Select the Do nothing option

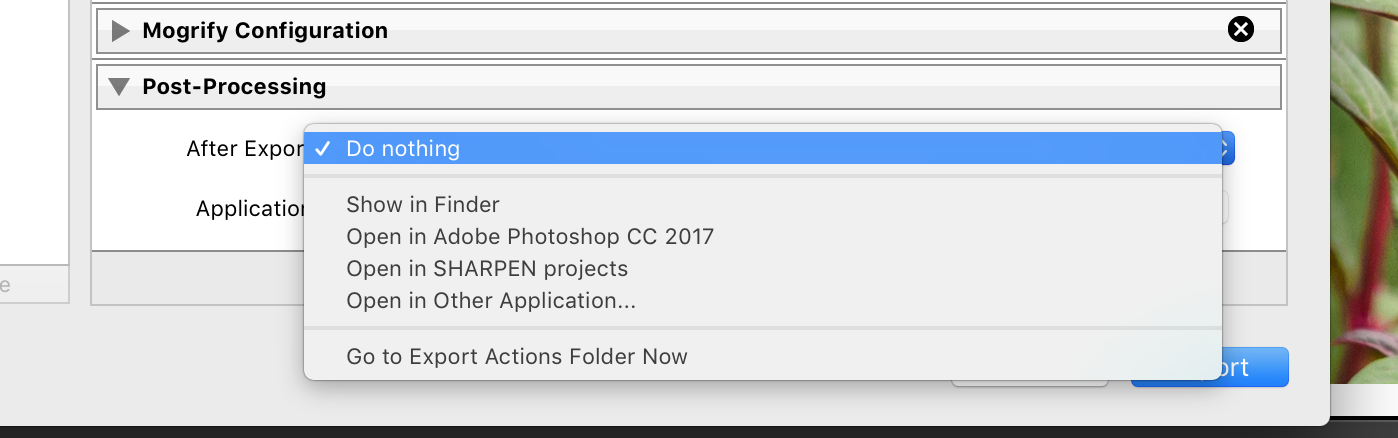403,149
